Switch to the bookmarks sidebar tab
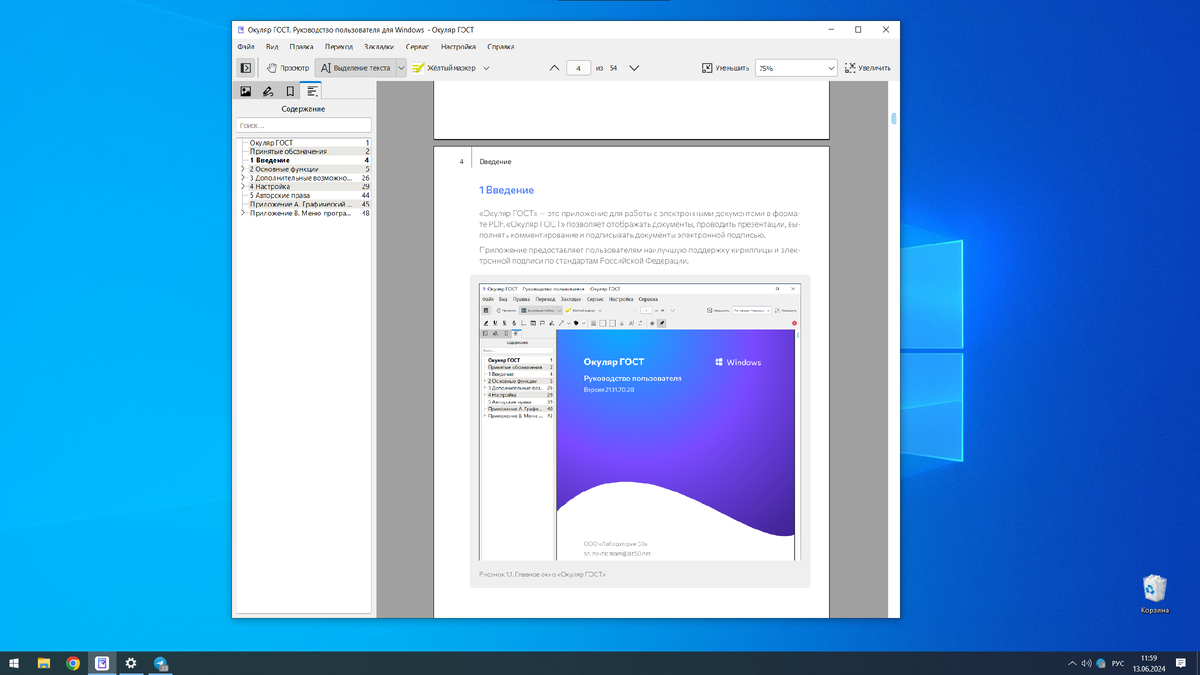Image resolution: width=1200 pixels, height=675 pixels. coord(290,91)
